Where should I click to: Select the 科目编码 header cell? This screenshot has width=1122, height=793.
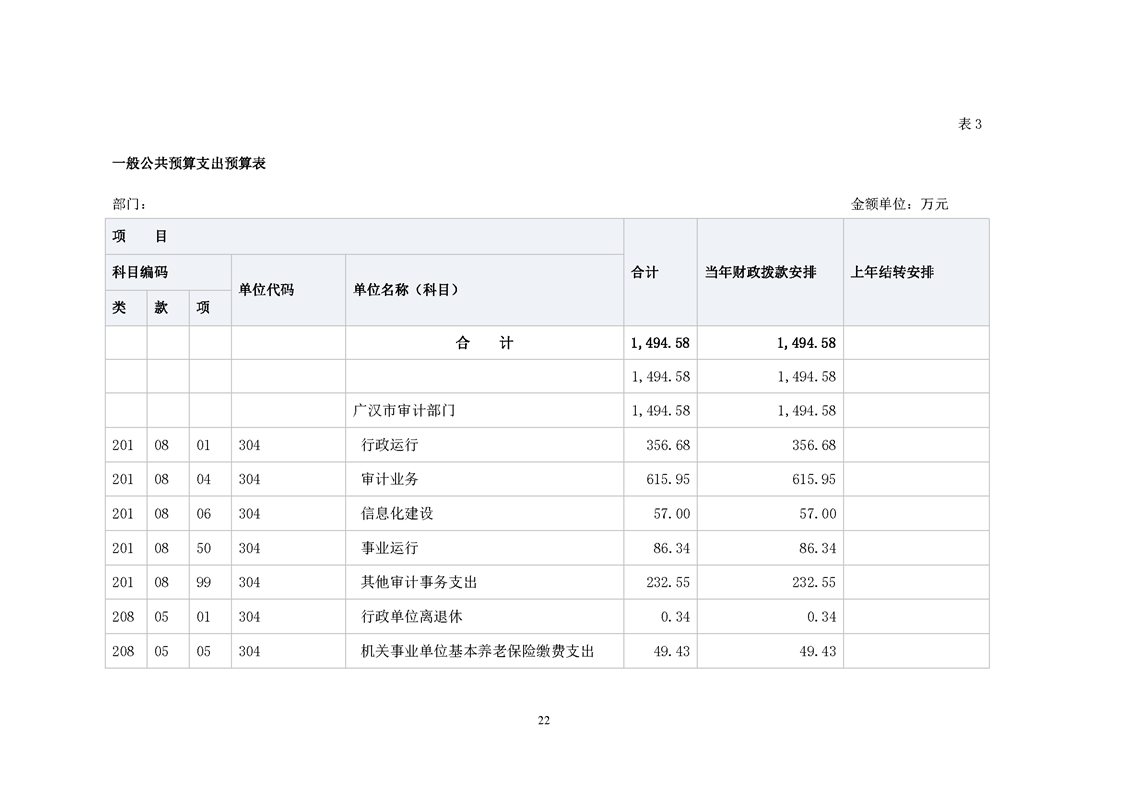pos(140,272)
